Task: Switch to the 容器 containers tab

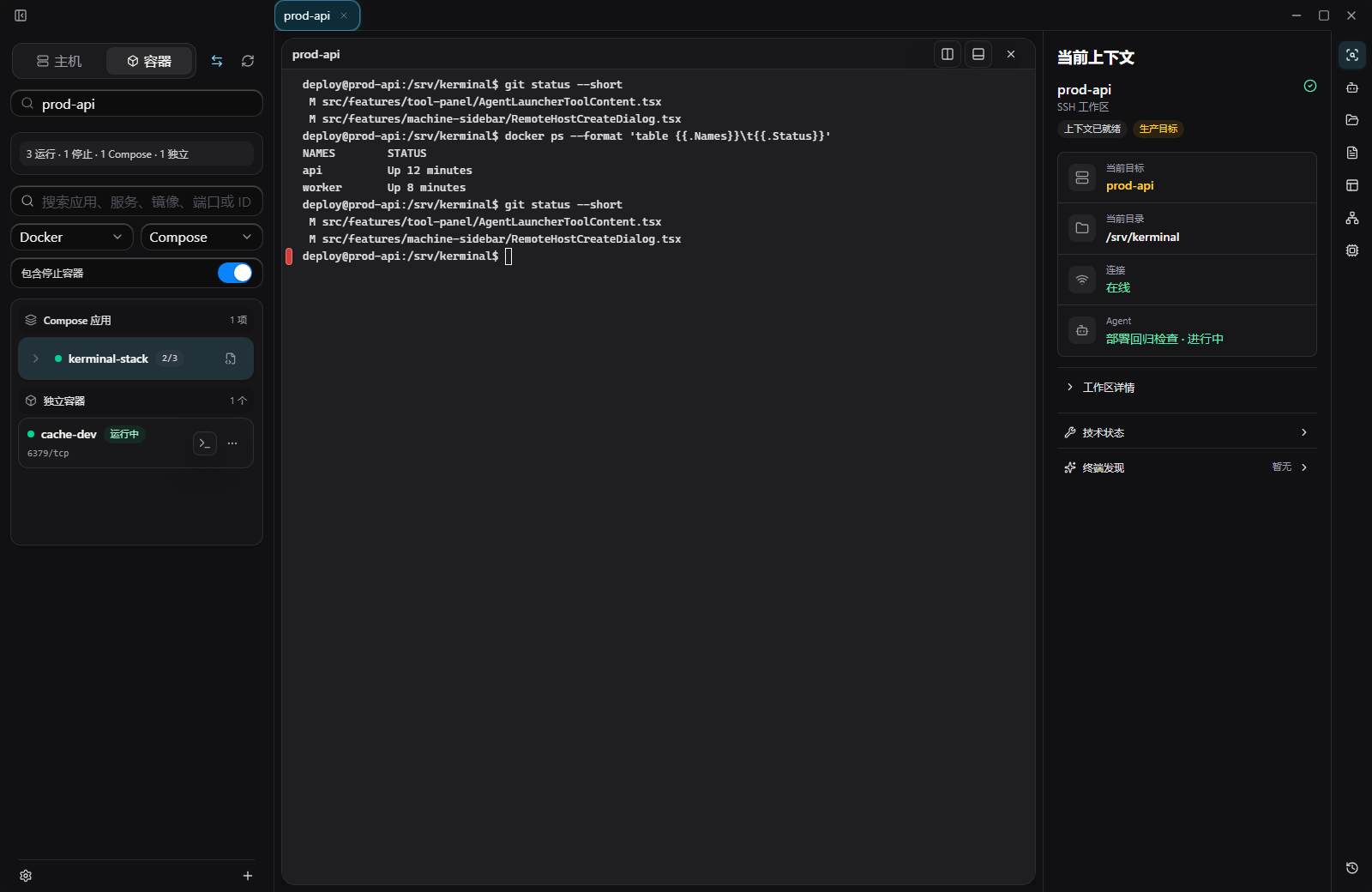Action: pyautogui.click(x=149, y=61)
